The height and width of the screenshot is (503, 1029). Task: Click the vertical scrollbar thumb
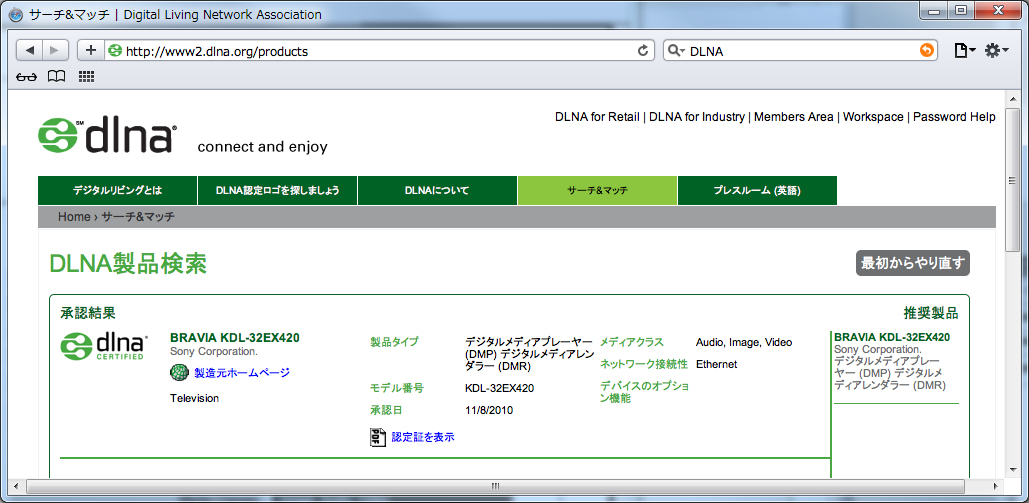click(x=1013, y=180)
